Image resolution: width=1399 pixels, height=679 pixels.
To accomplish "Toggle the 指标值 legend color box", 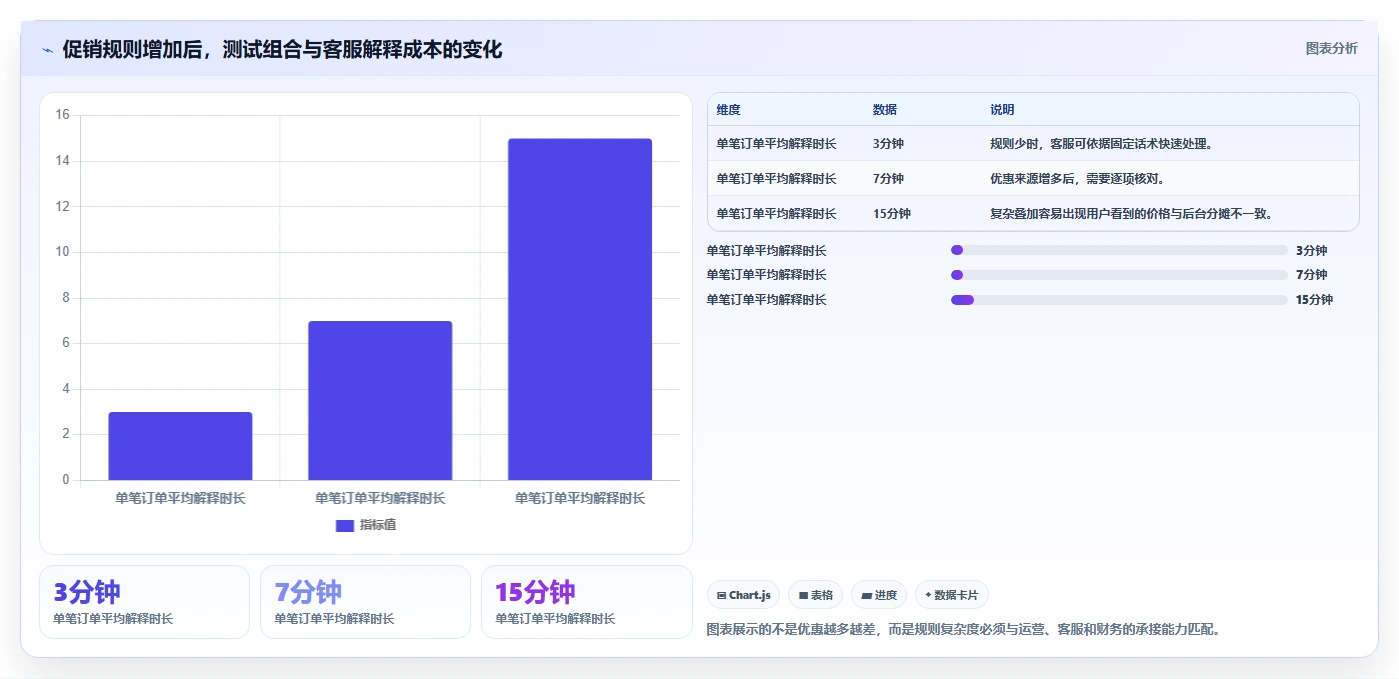I will pyautogui.click(x=345, y=525).
